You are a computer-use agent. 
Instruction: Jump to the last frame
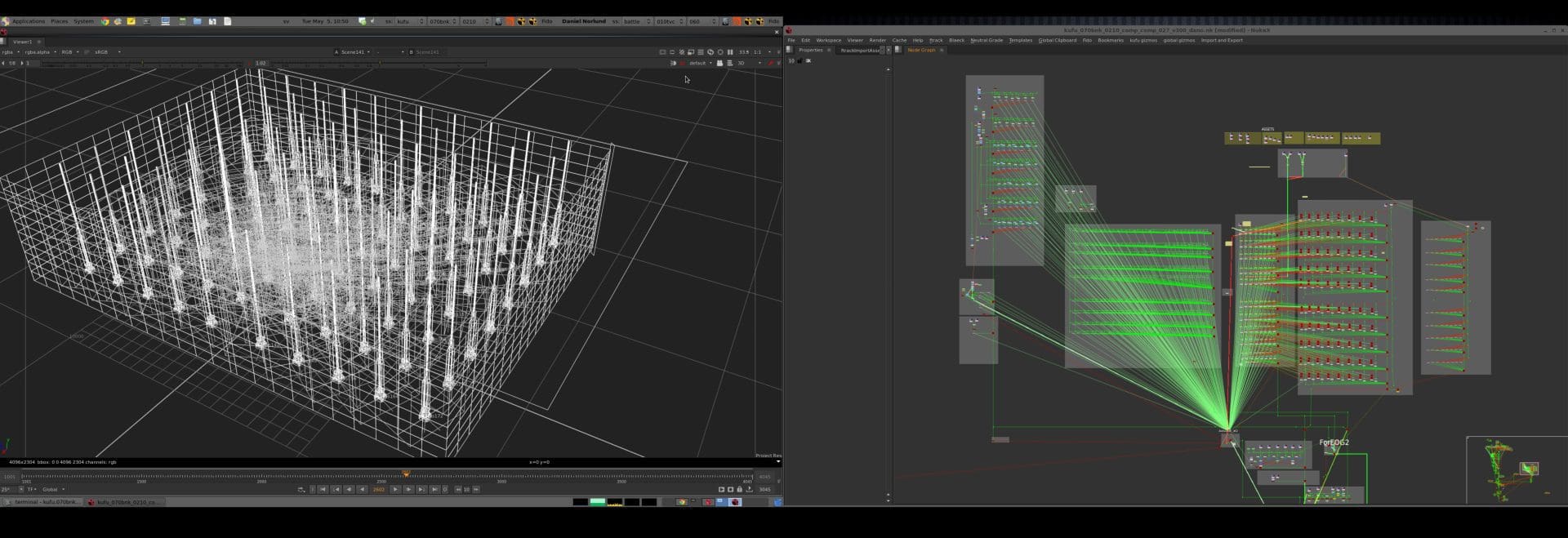click(x=434, y=489)
